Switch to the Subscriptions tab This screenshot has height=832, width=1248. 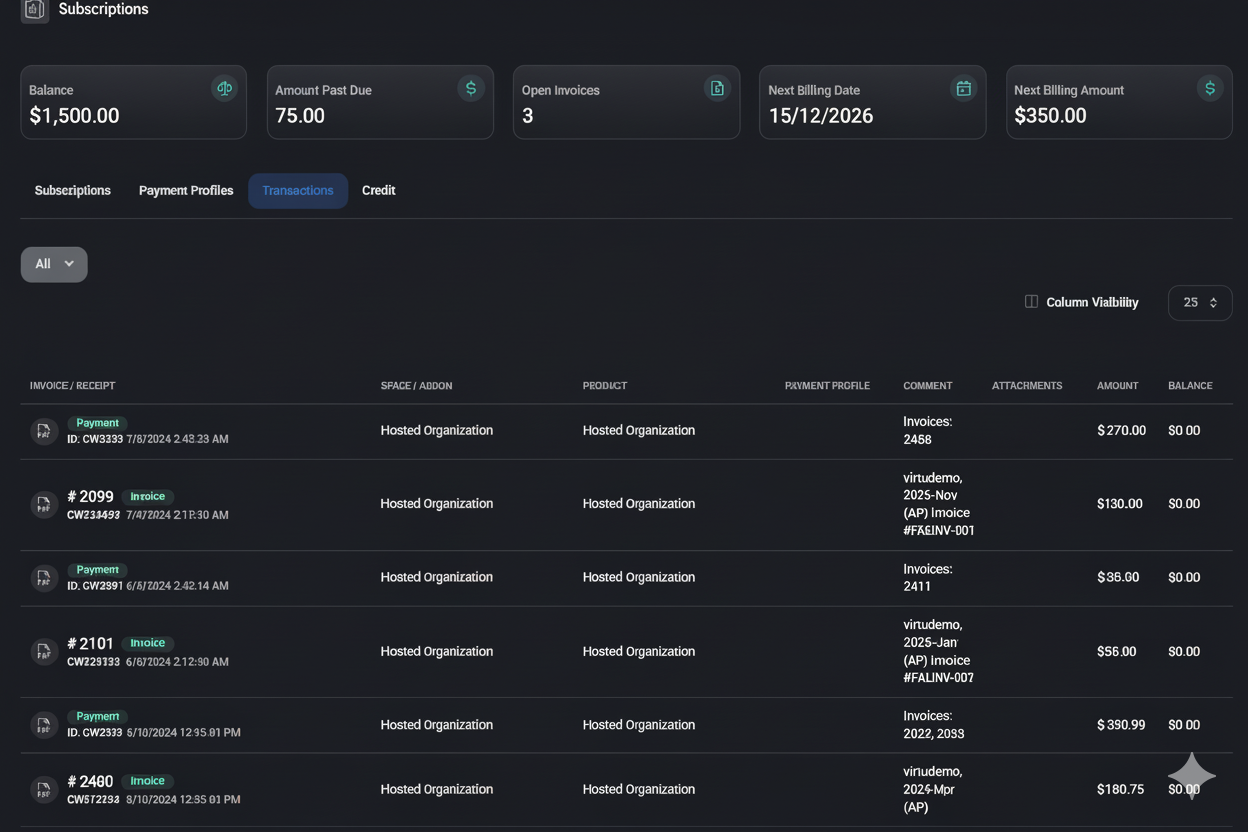click(72, 191)
